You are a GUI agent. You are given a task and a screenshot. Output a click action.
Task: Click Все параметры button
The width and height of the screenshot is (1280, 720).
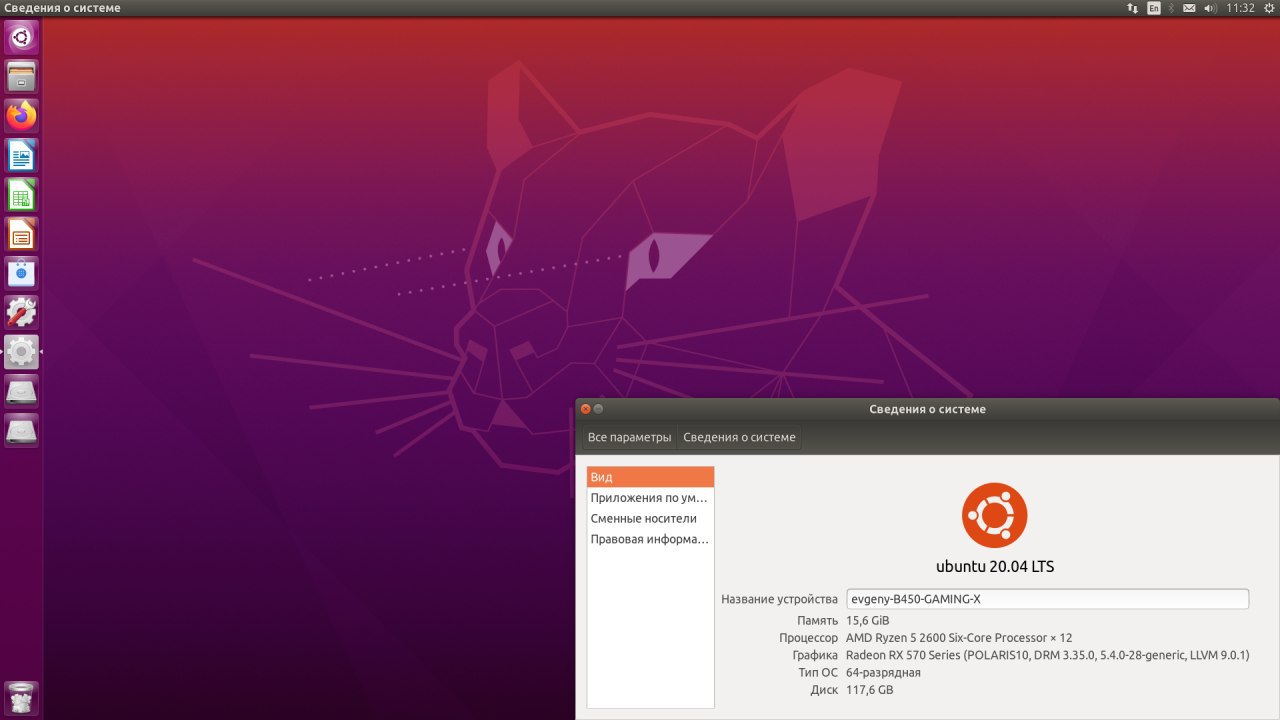629,438
